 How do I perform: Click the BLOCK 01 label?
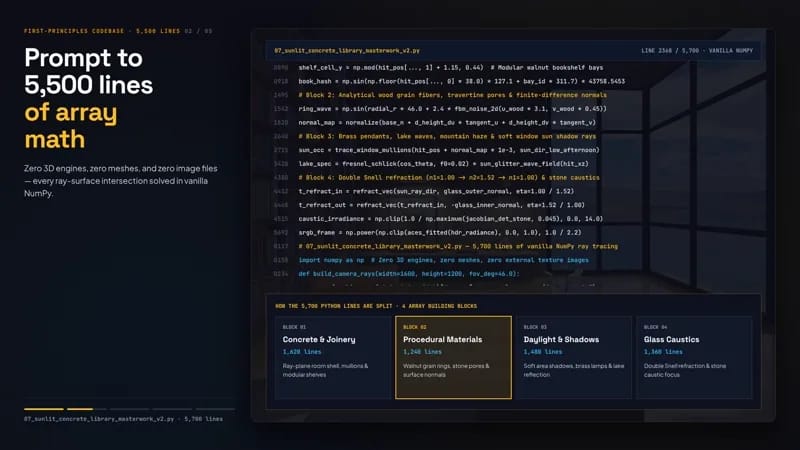[294, 327]
